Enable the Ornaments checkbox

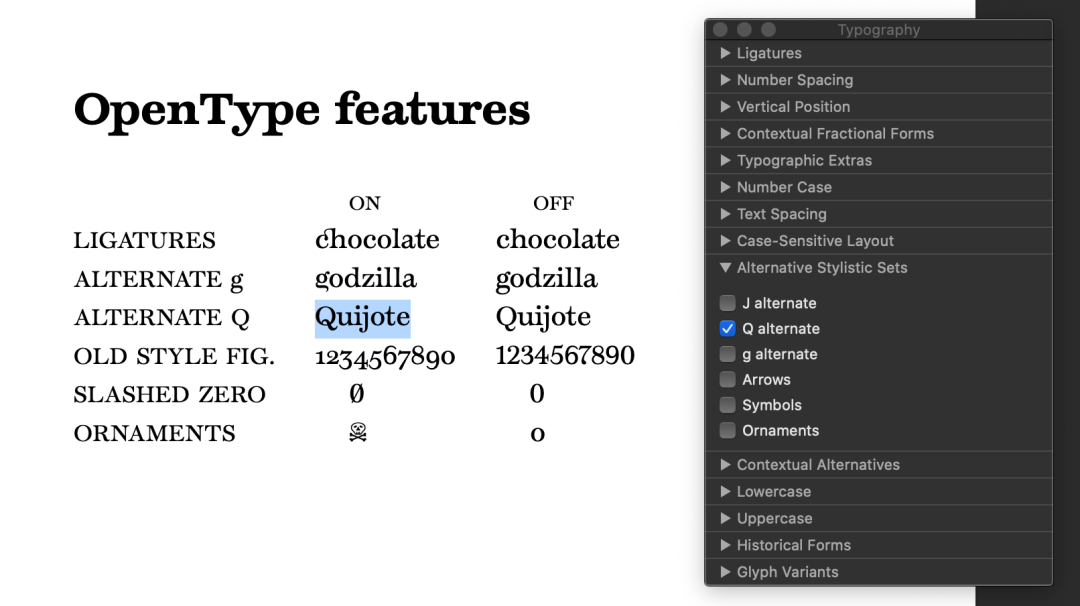pyautogui.click(x=728, y=431)
